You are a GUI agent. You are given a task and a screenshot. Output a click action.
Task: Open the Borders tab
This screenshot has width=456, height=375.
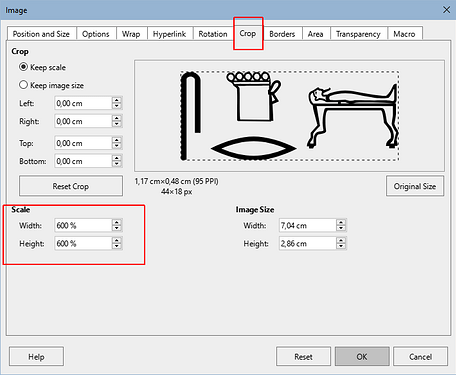point(282,34)
